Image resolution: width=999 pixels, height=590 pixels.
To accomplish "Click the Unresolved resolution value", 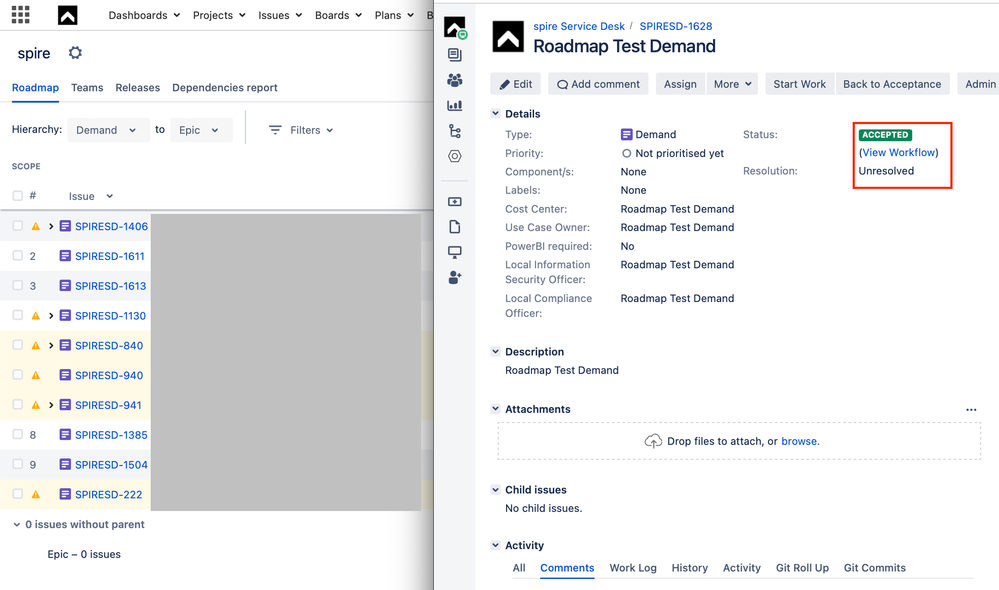I will [886, 171].
